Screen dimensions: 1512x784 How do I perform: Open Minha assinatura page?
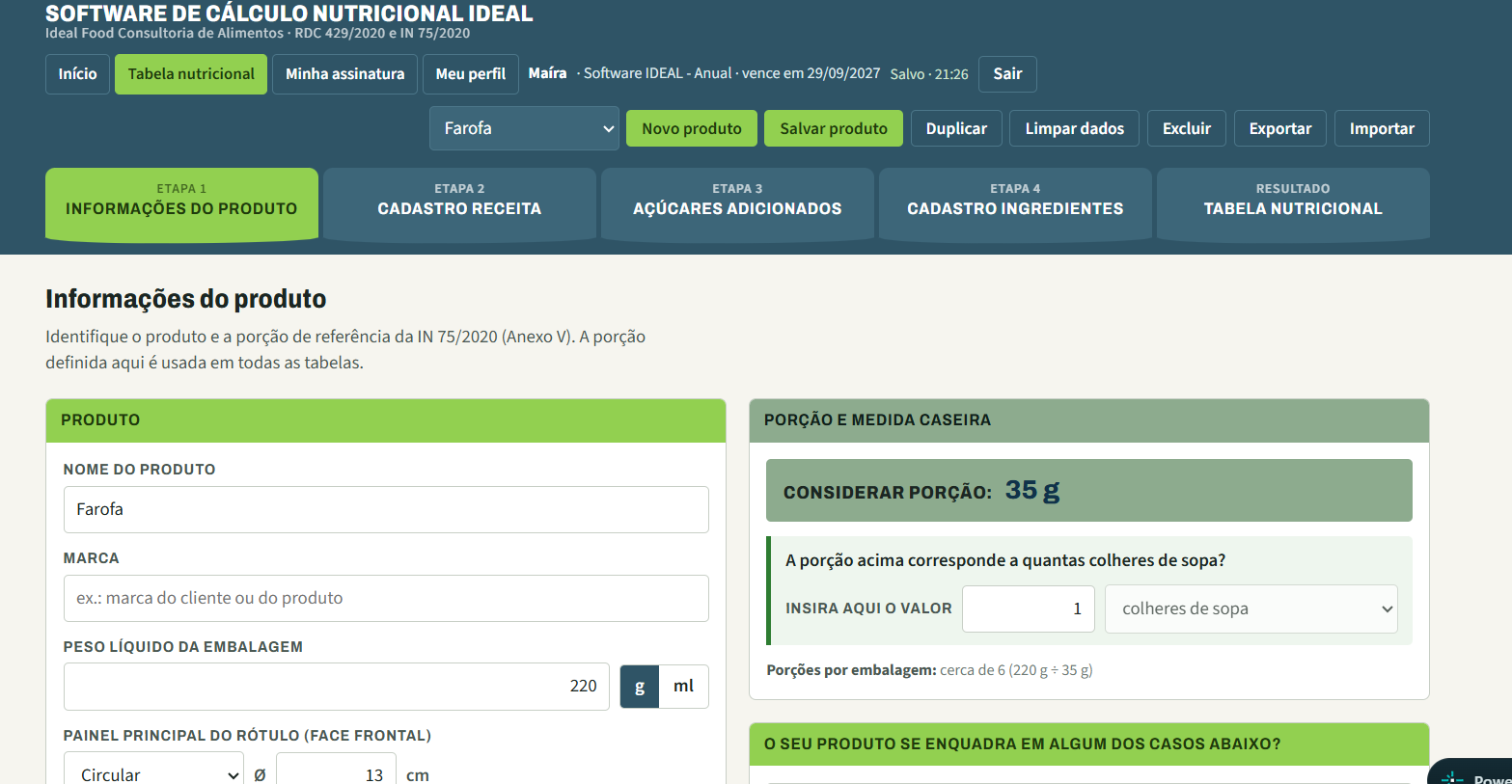point(344,74)
